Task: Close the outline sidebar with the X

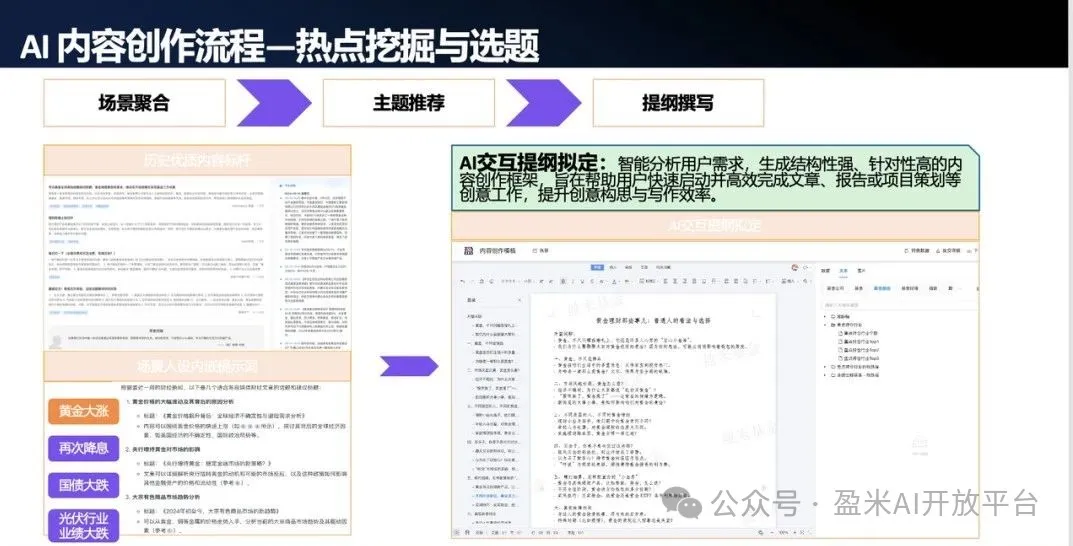Action: pos(519,300)
